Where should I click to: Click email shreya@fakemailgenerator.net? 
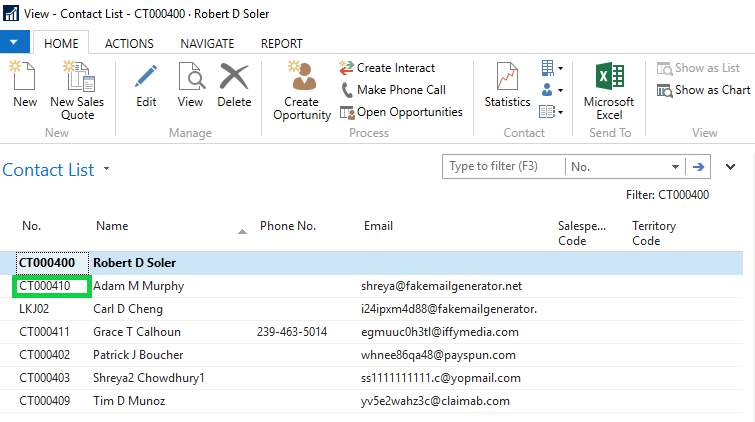pos(442,286)
